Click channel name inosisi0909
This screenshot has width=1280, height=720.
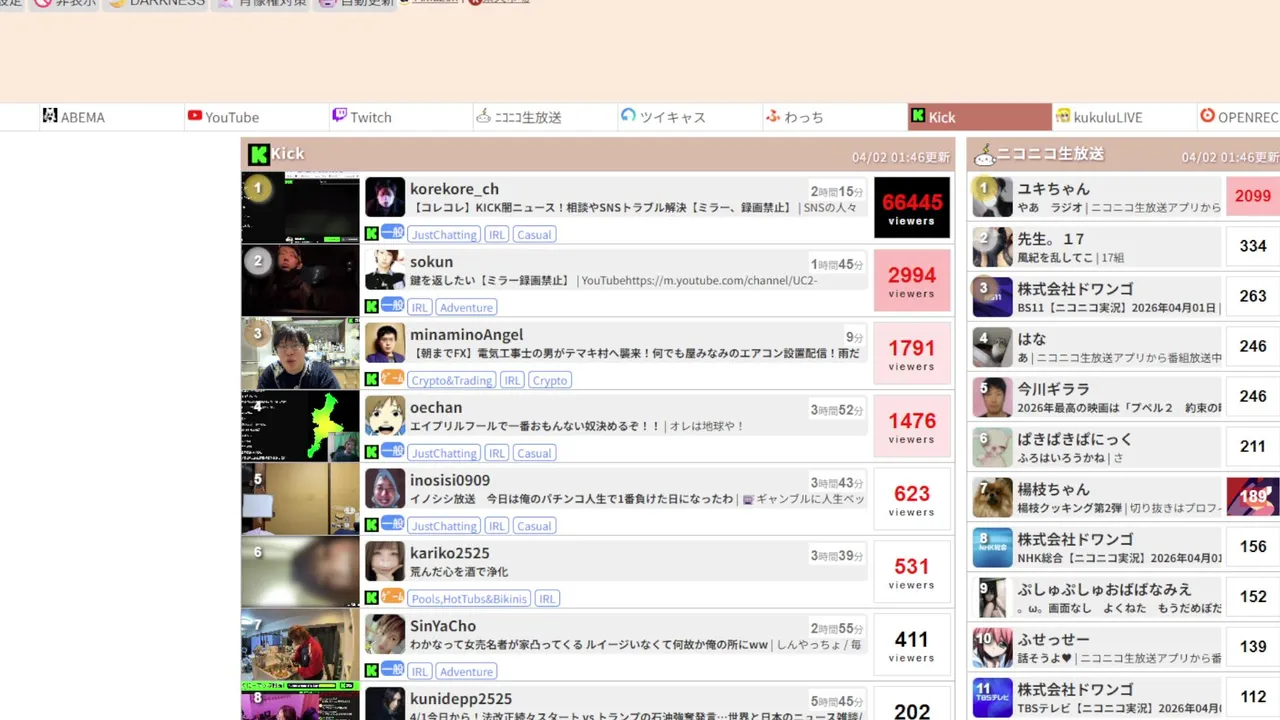[x=450, y=480]
